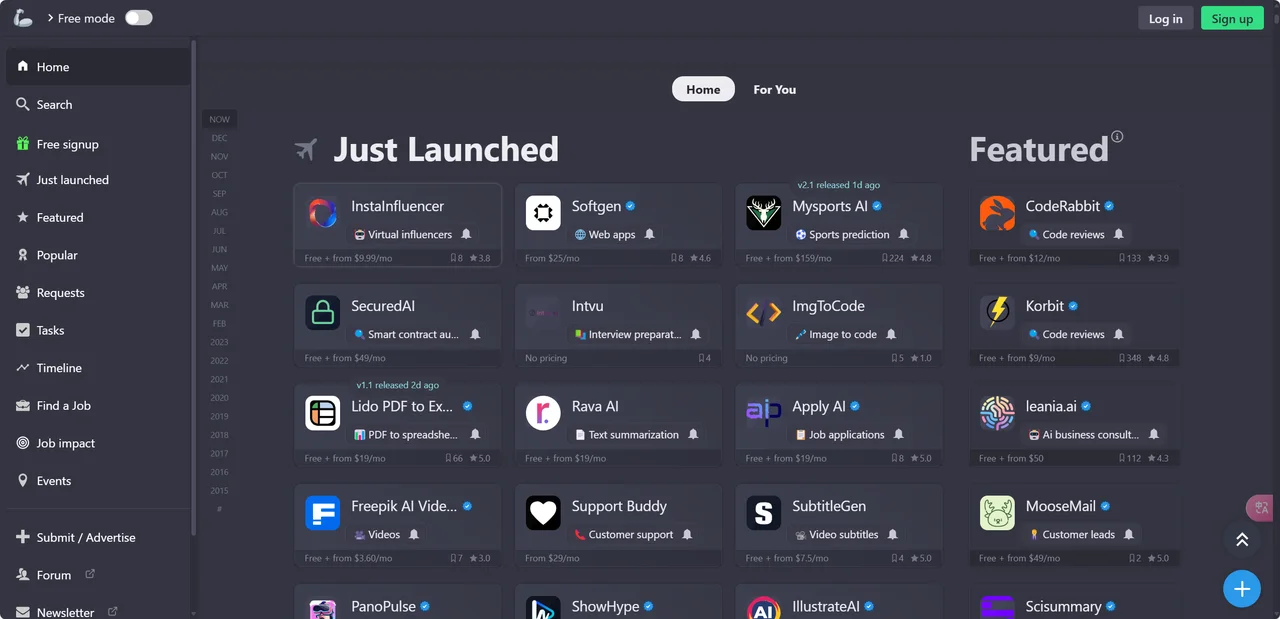Screen dimensions: 1280x619
Task: Open the Intvu logo thumbnail
Action: coord(543,313)
